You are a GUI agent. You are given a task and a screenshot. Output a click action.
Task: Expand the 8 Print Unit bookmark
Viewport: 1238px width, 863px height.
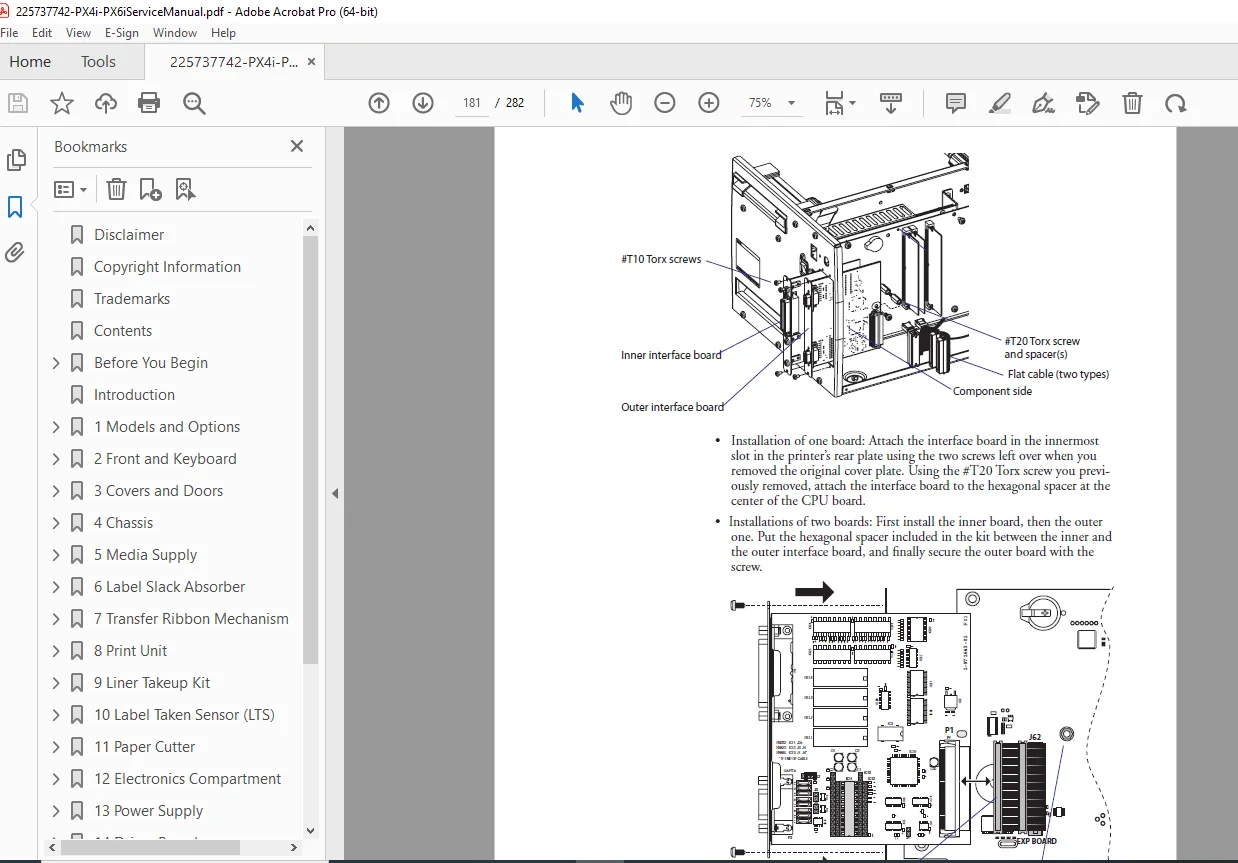pyautogui.click(x=56, y=651)
